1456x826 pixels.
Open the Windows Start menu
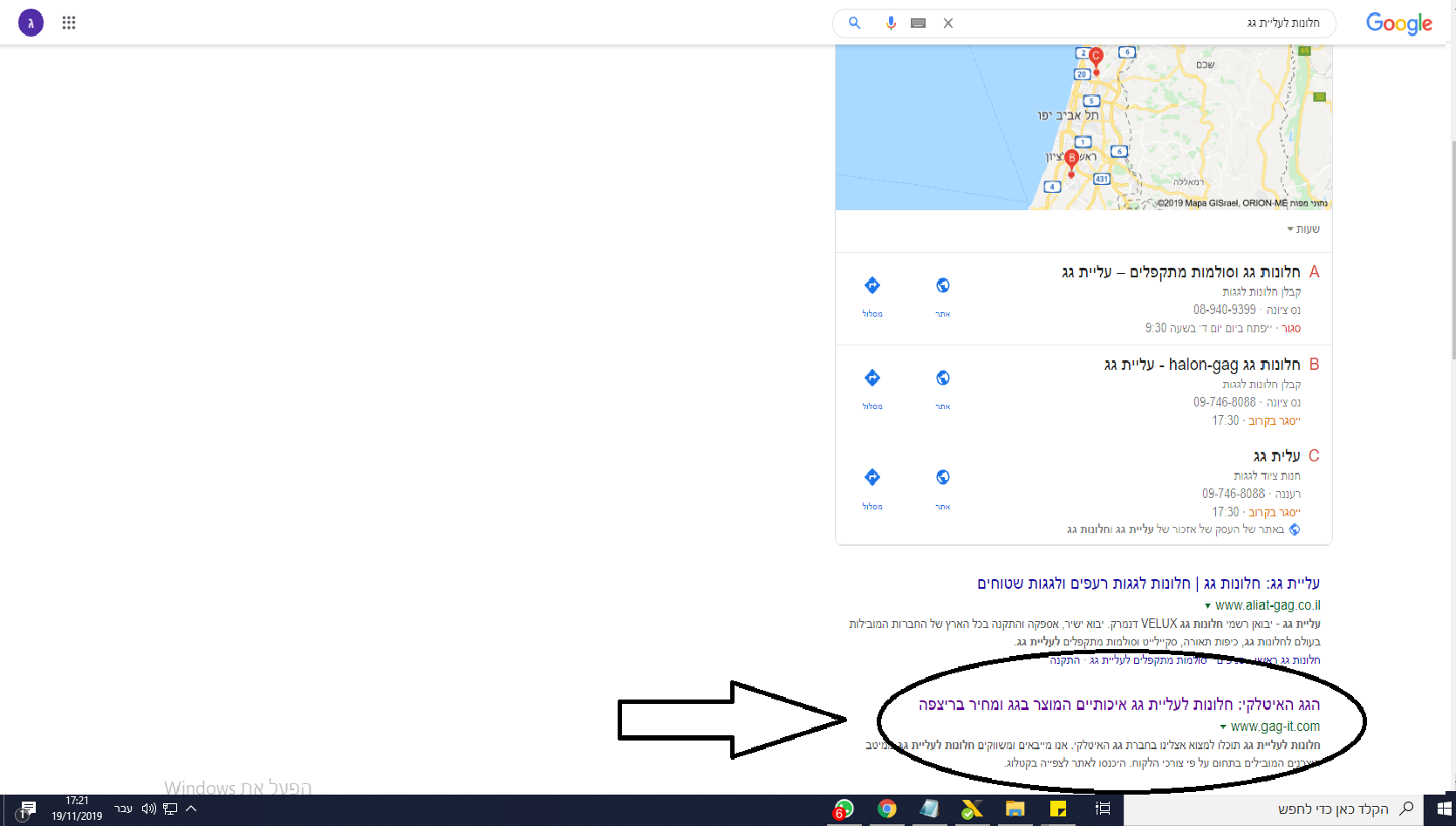[x=1444, y=809]
